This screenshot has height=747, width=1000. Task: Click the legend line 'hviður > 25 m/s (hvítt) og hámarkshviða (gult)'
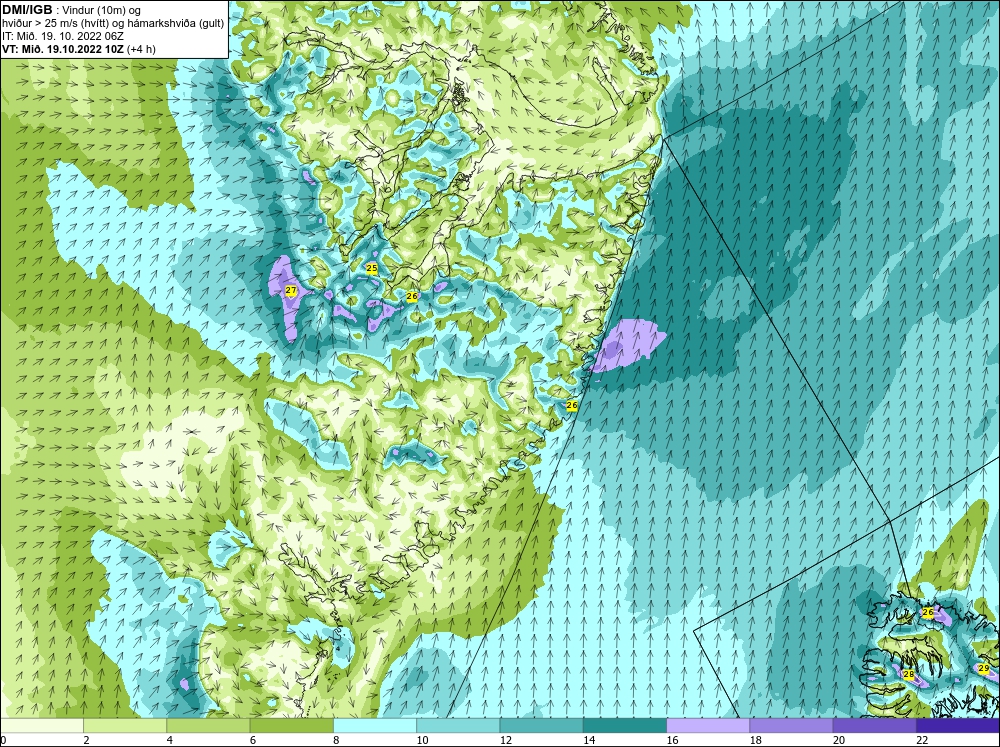point(113,24)
